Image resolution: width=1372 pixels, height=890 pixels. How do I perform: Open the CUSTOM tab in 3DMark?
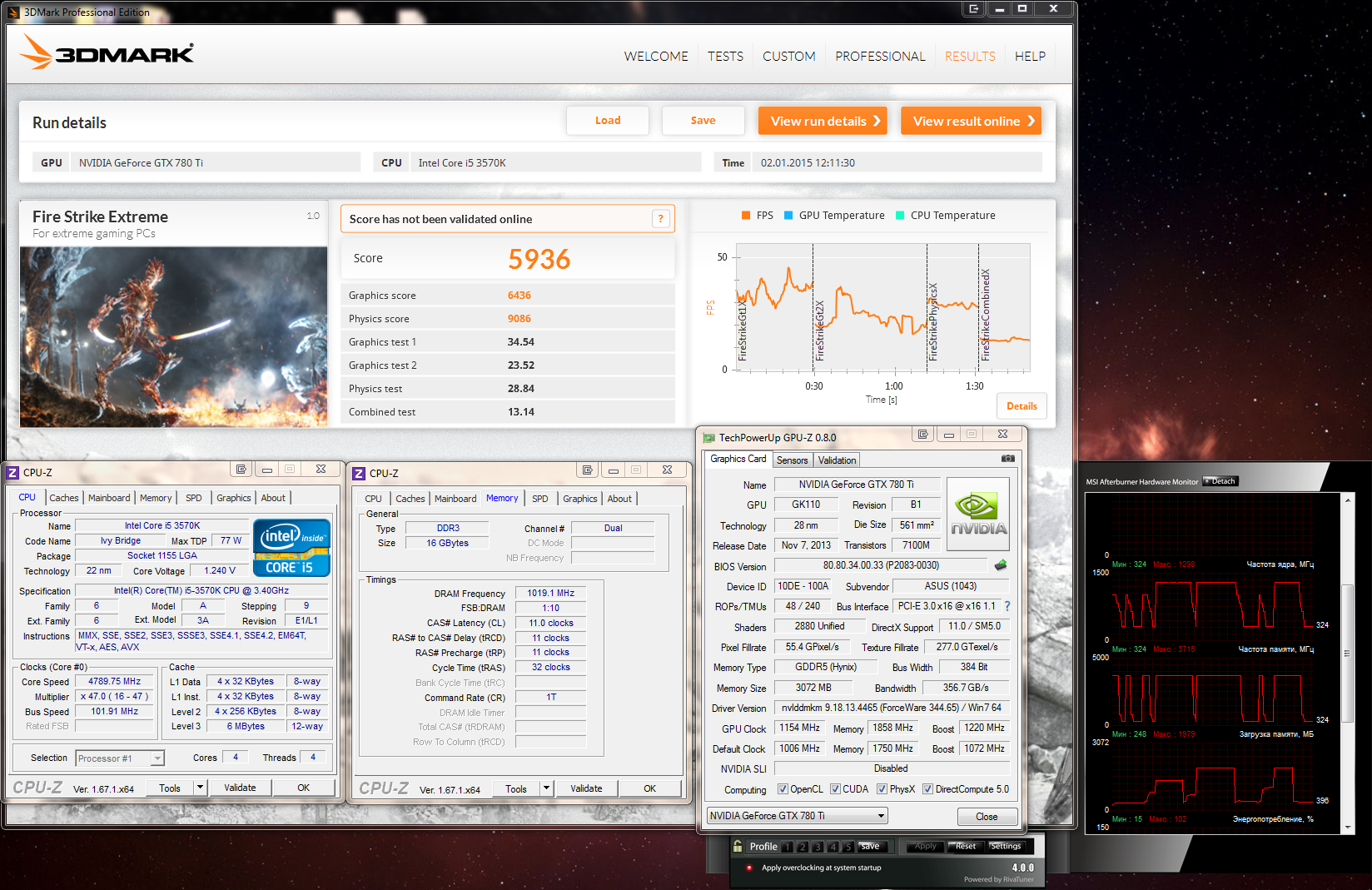click(788, 56)
